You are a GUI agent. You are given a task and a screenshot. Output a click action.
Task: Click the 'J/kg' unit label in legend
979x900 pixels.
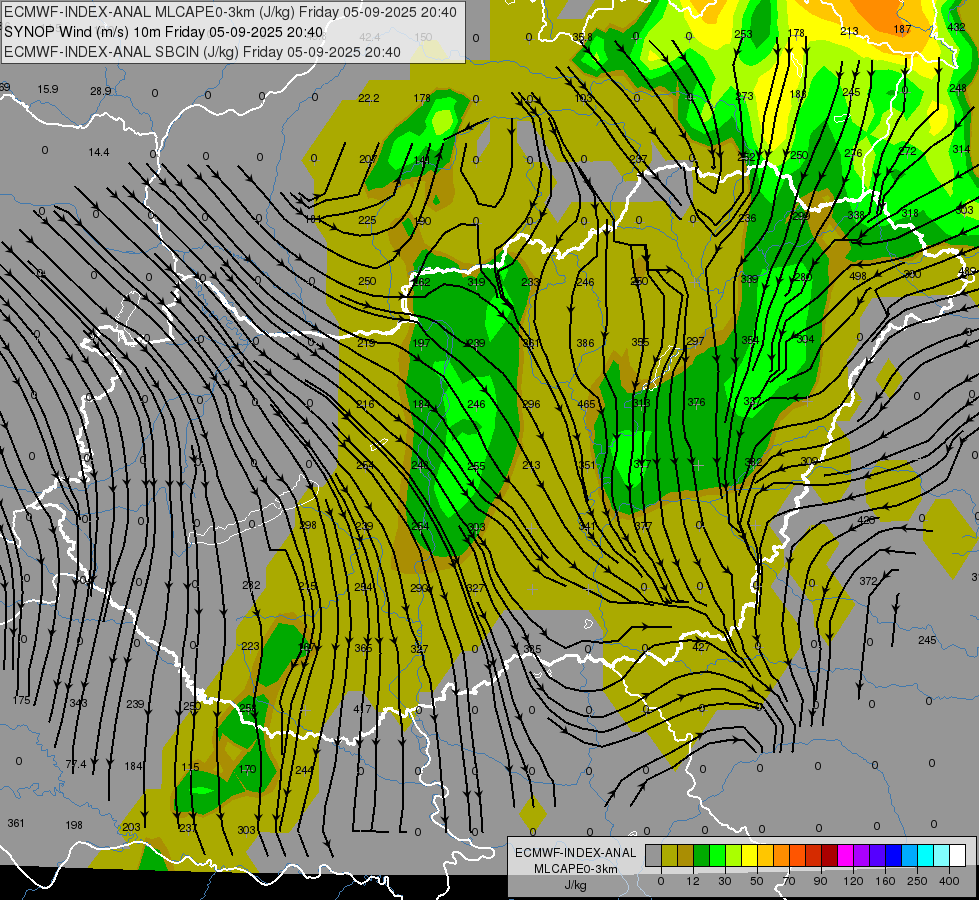[x=576, y=885]
